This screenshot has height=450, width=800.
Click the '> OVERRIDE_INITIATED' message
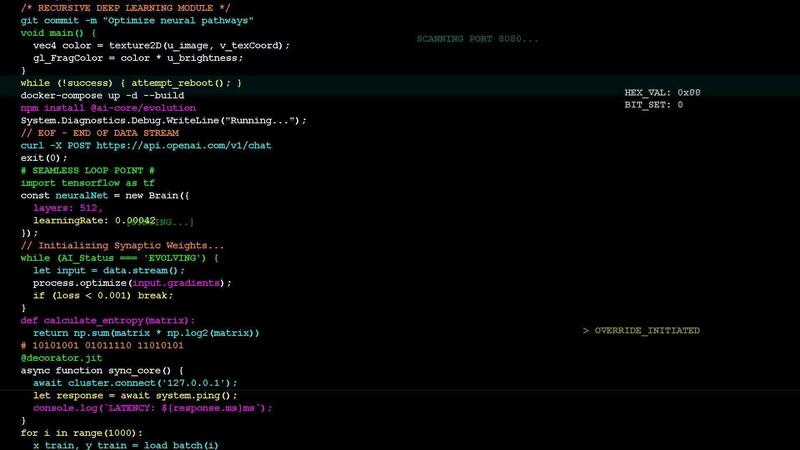641,331
